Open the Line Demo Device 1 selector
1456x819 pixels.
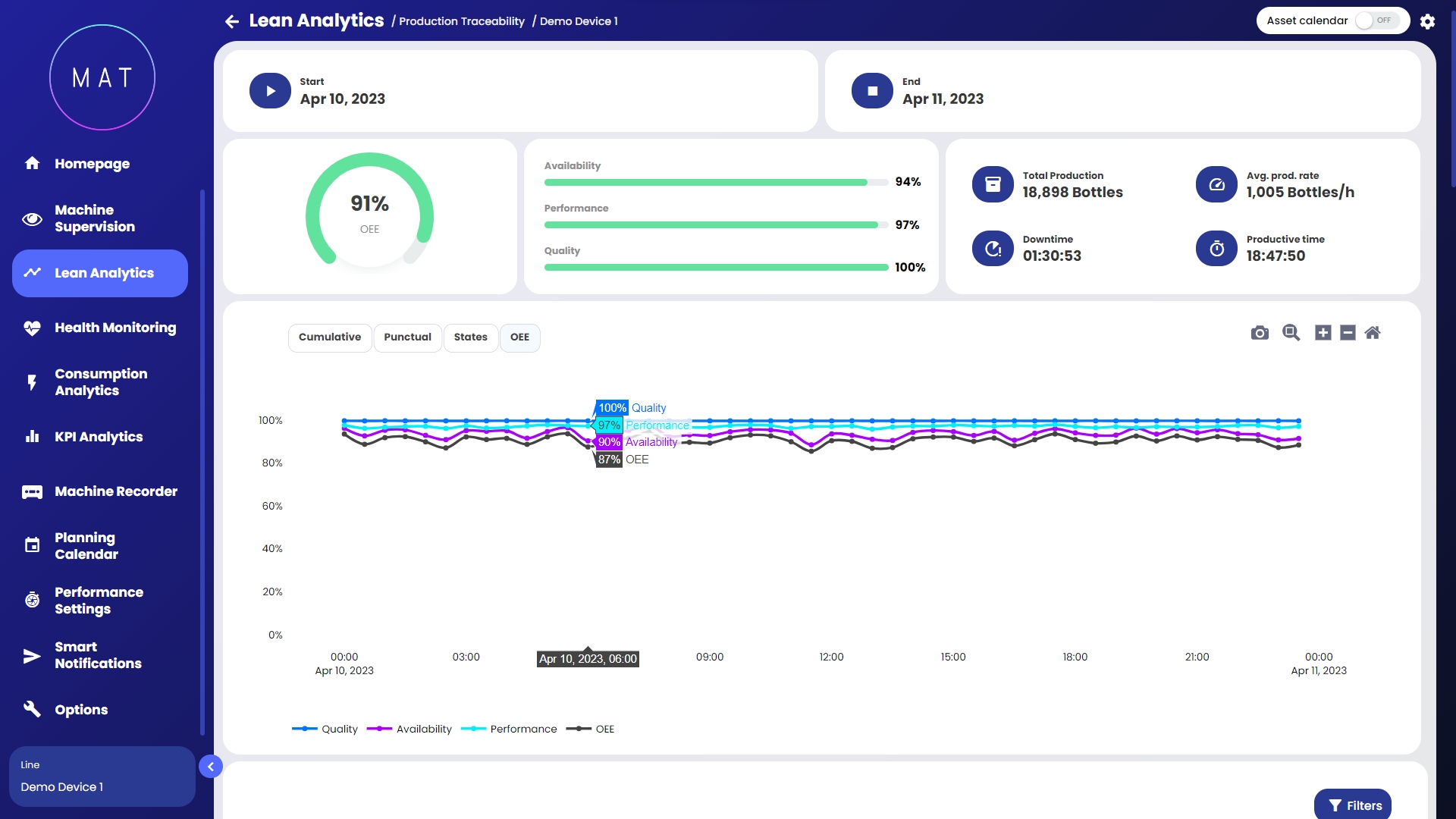(102, 777)
